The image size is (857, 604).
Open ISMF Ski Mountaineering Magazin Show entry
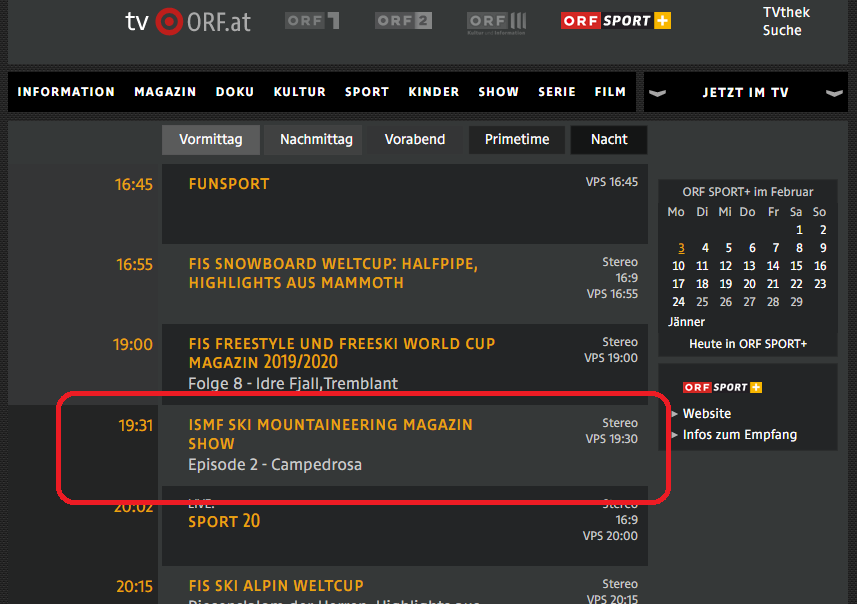[330, 434]
